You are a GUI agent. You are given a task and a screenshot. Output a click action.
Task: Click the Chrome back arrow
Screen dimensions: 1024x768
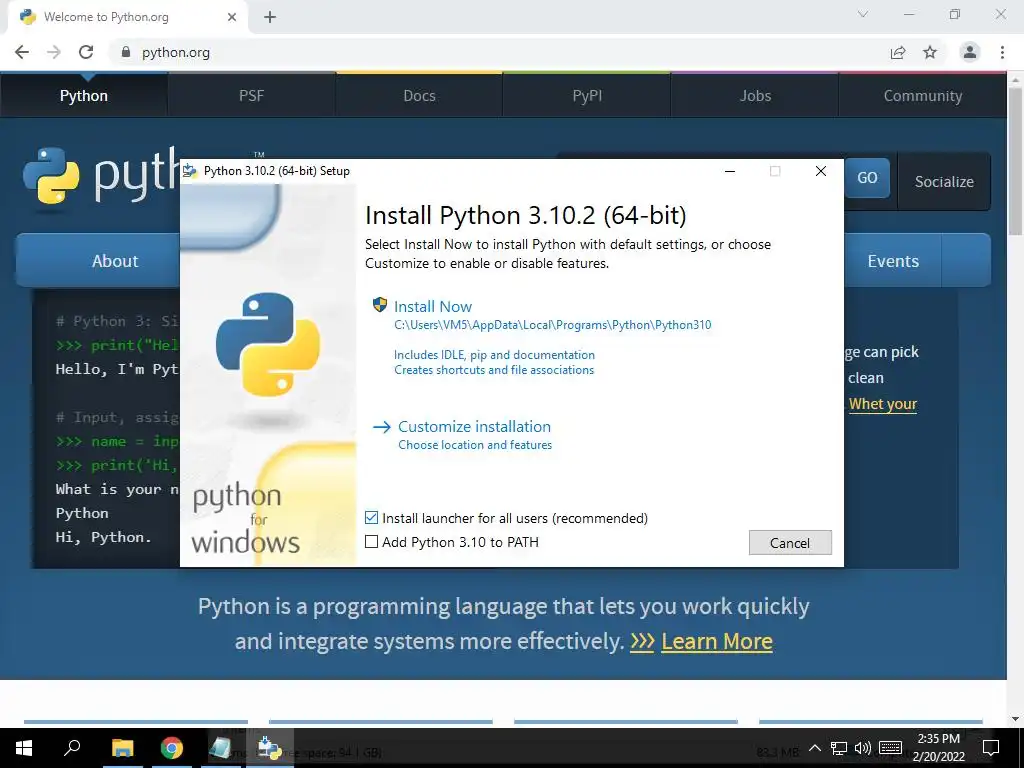point(22,52)
